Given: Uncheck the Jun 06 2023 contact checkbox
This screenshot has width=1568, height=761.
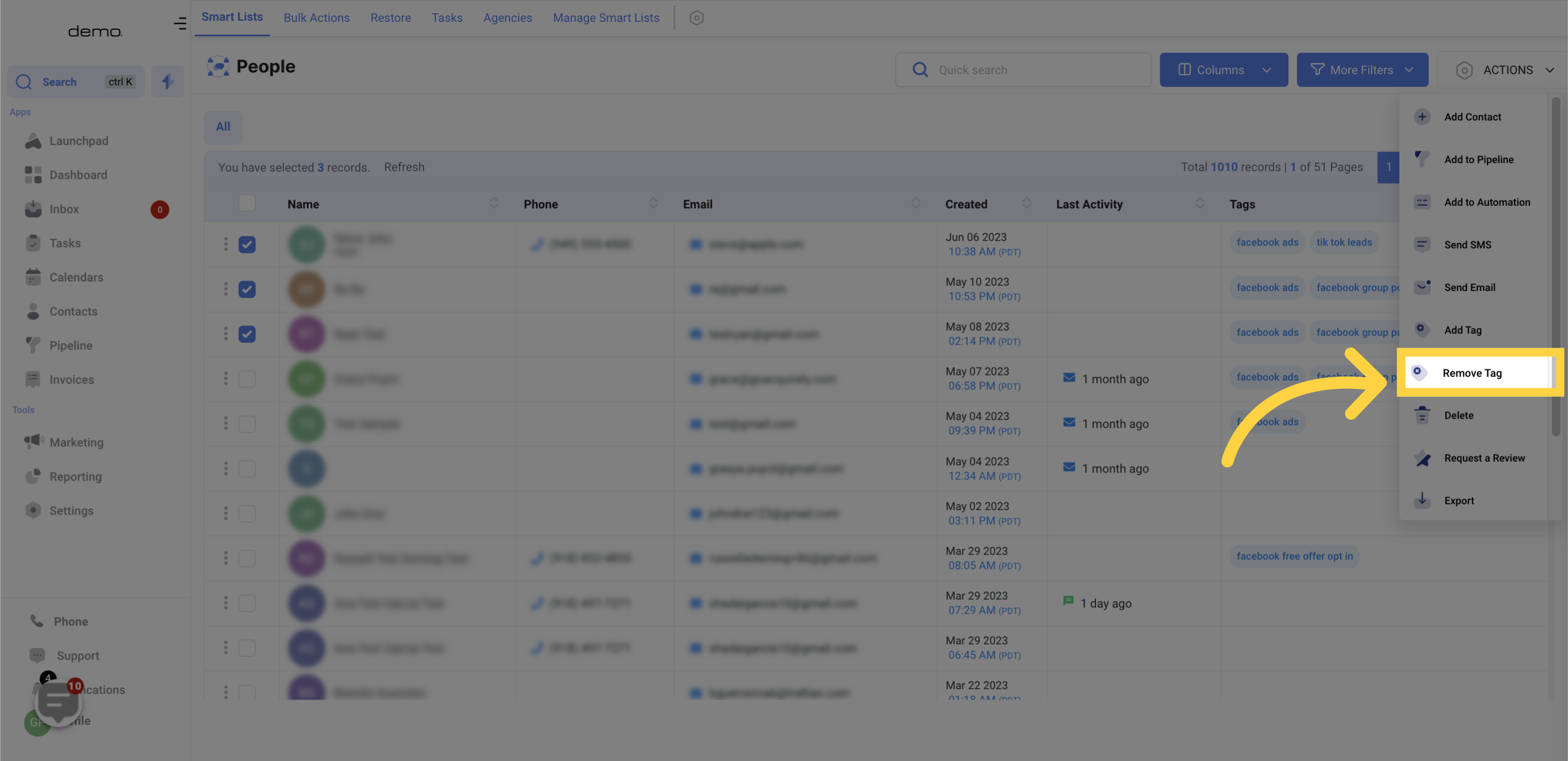Looking at the screenshot, I should coord(246,244).
